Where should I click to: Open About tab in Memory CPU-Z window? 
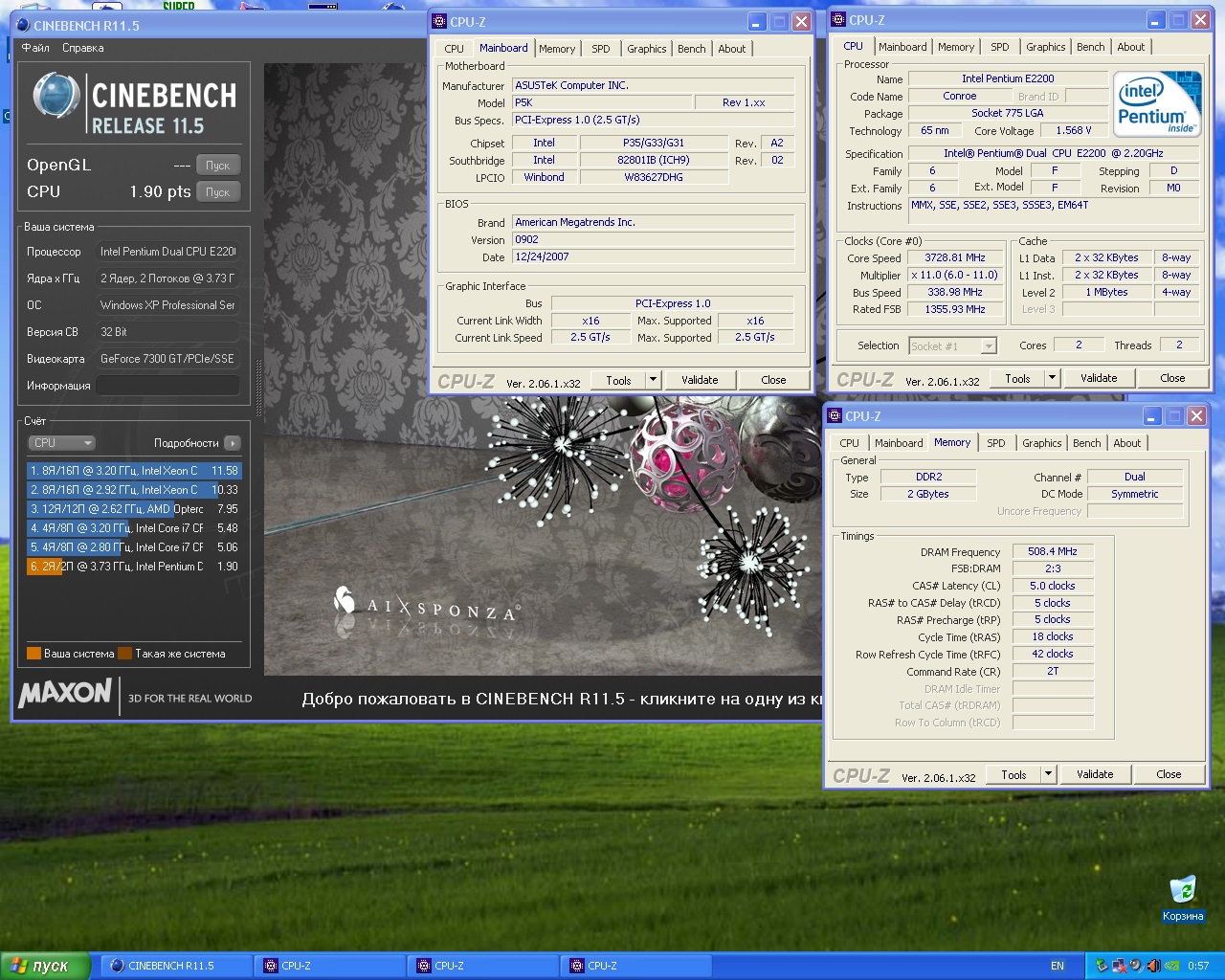click(1127, 443)
